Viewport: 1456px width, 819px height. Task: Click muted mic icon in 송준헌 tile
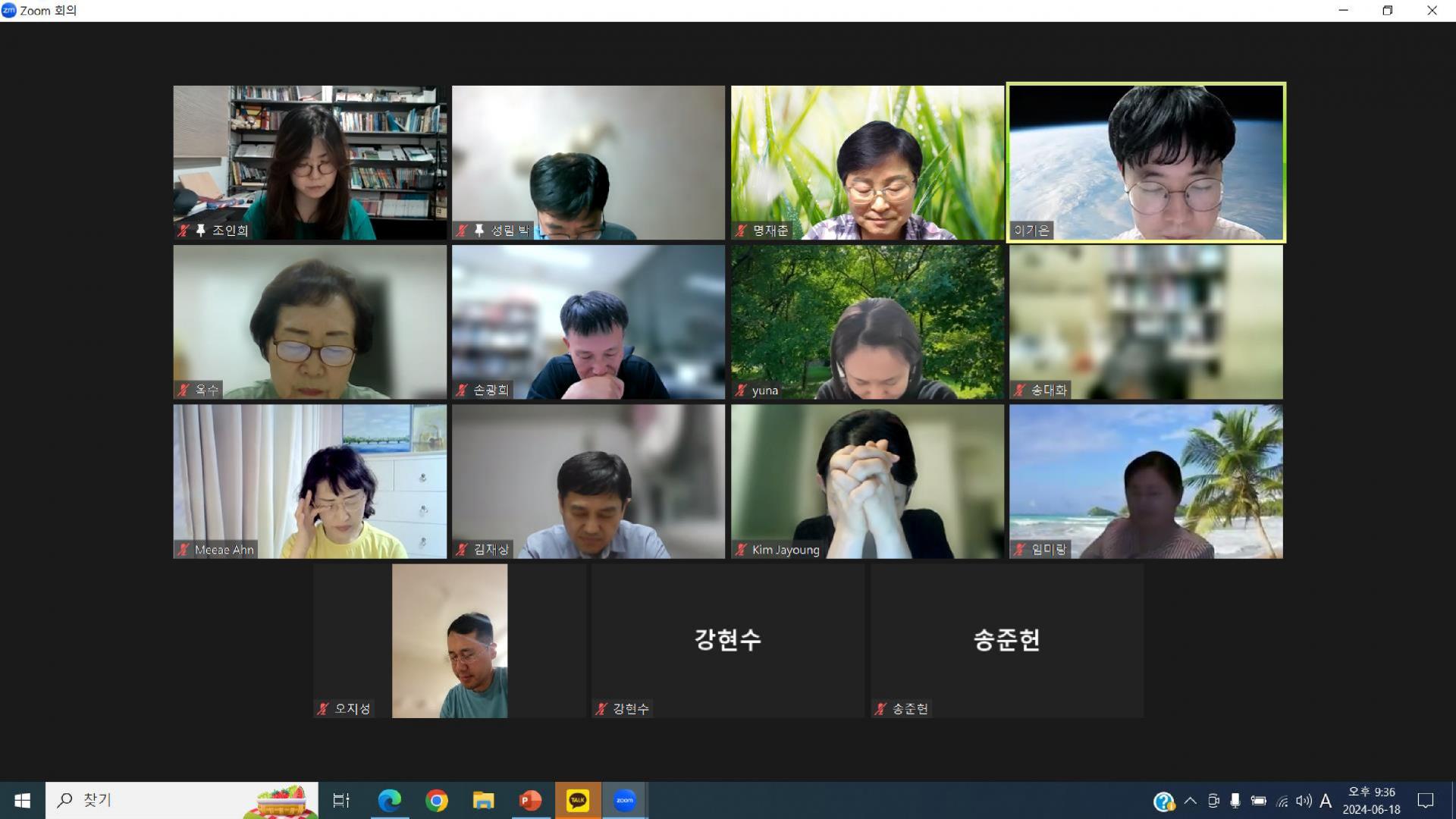point(880,708)
